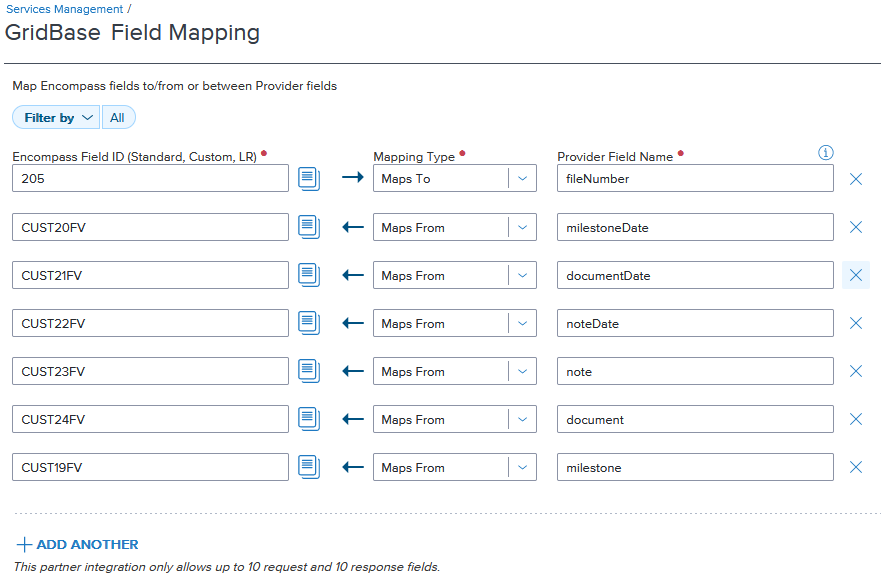Focus the document Provider Field Name input
The height and width of the screenshot is (579, 881).
pos(694,419)
